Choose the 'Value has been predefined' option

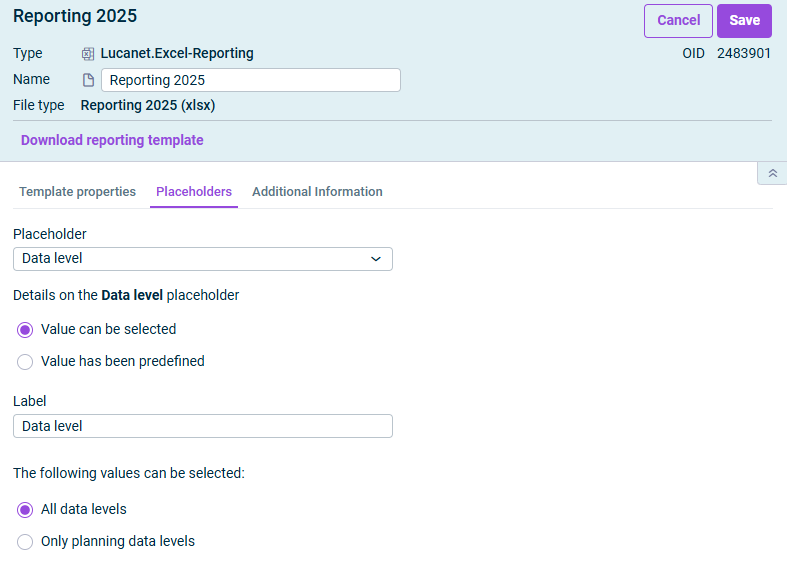(26, 362)
